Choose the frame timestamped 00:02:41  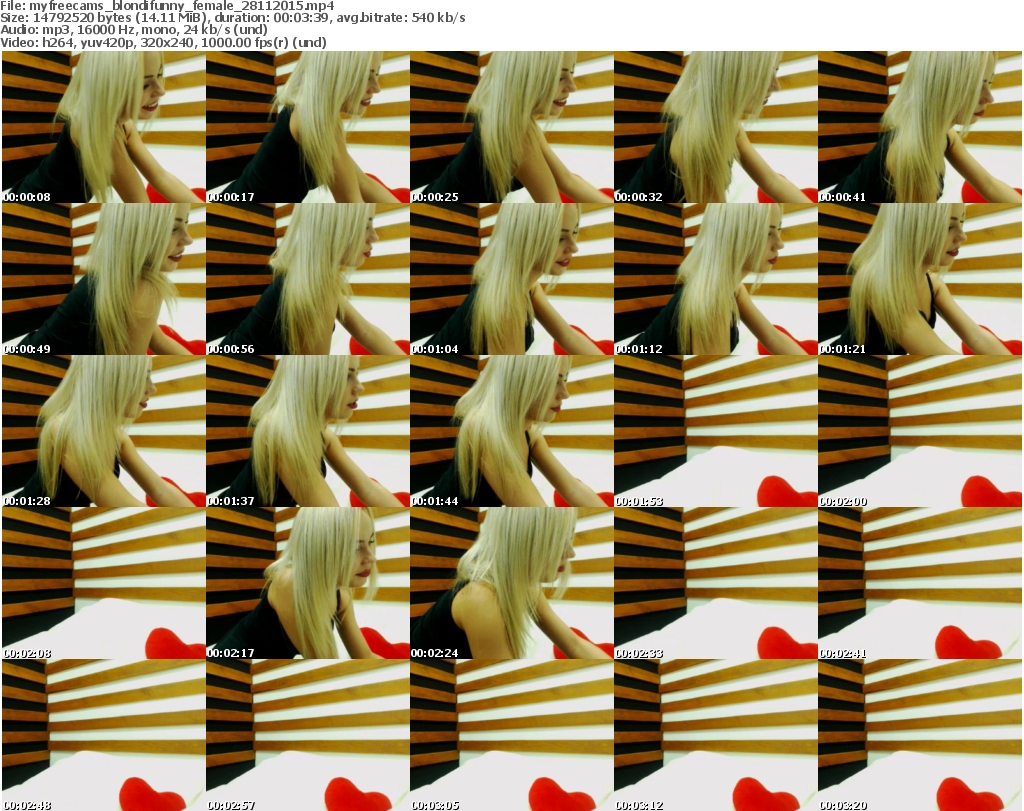[x=919, y=584]
